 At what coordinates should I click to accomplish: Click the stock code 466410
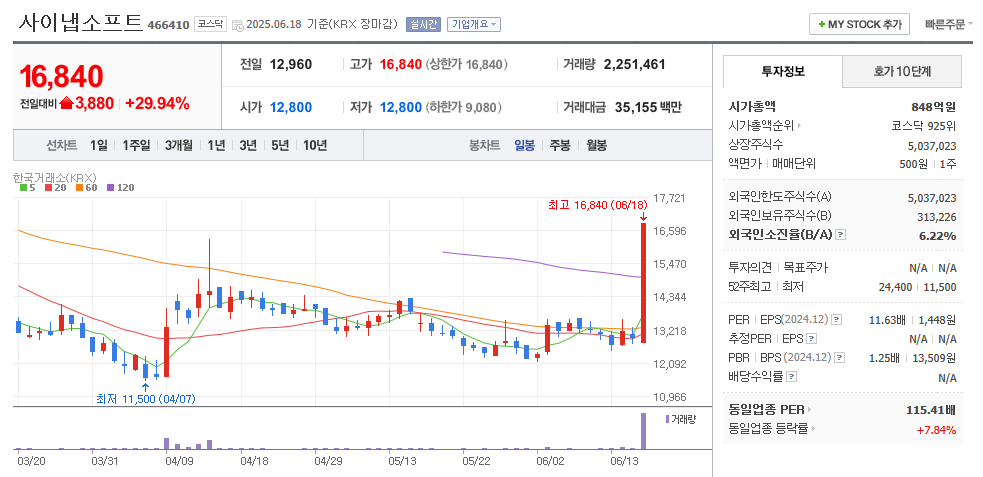click(x=168, y=25)
